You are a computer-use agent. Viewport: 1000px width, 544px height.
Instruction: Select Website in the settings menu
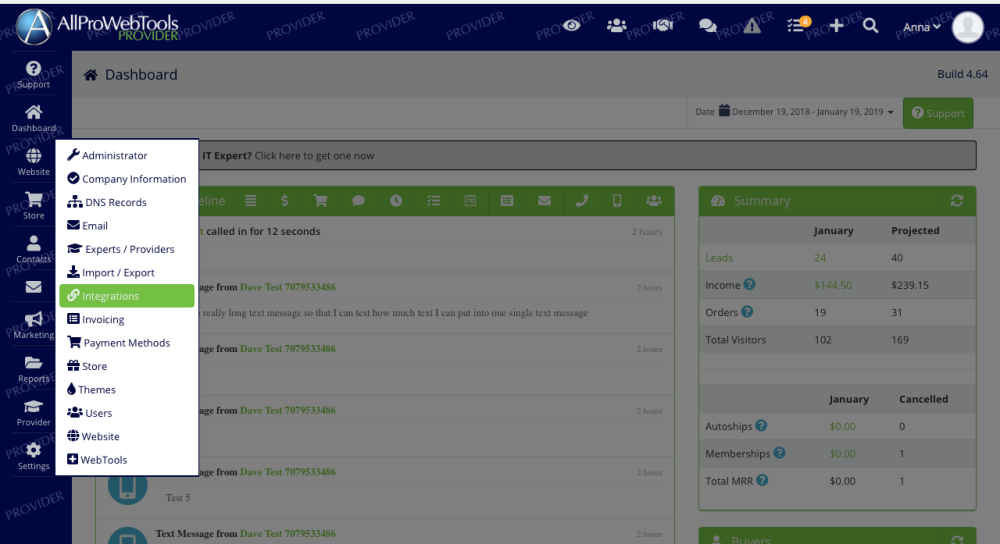click(x=127, y=436)
